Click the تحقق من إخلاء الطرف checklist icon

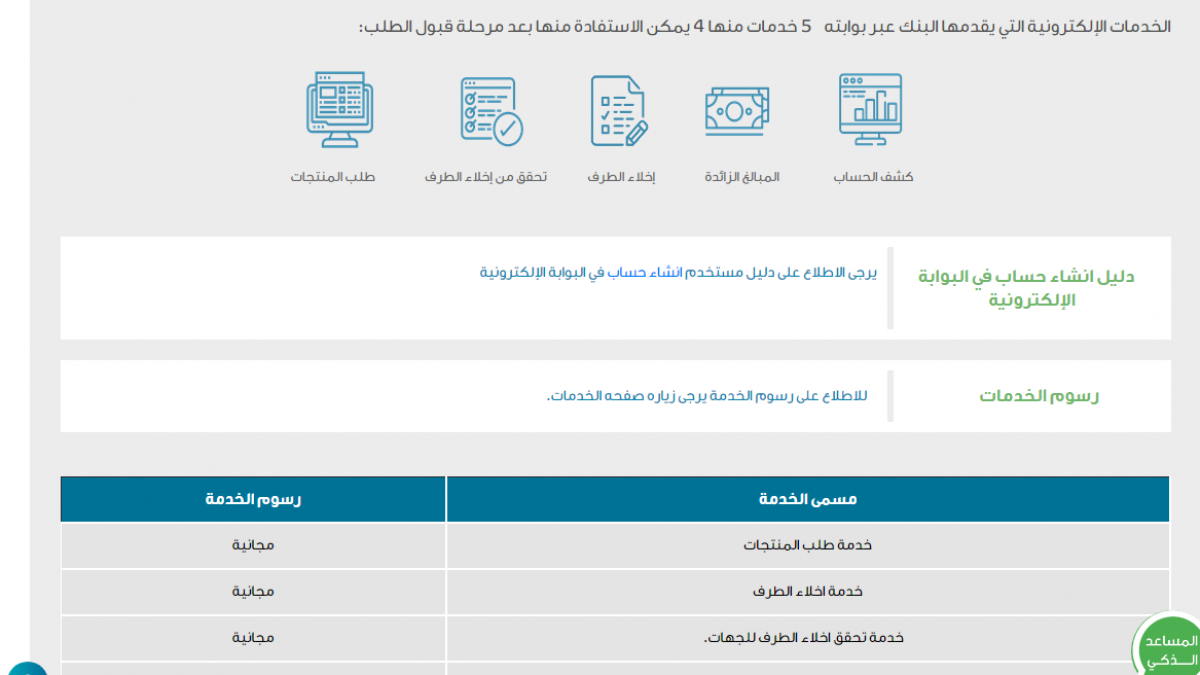(x=492, y=111)
